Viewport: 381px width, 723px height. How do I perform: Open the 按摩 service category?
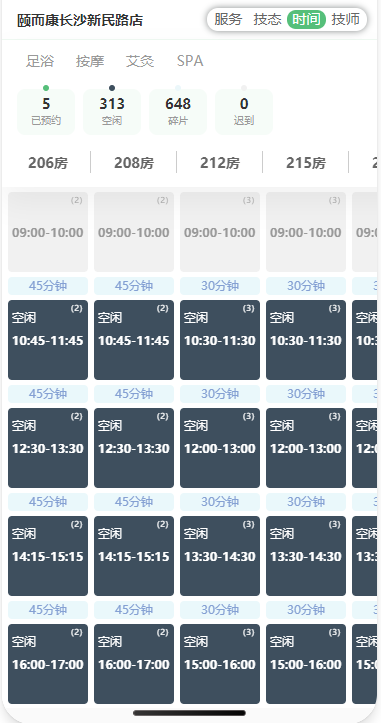click(x=90, y=61)
